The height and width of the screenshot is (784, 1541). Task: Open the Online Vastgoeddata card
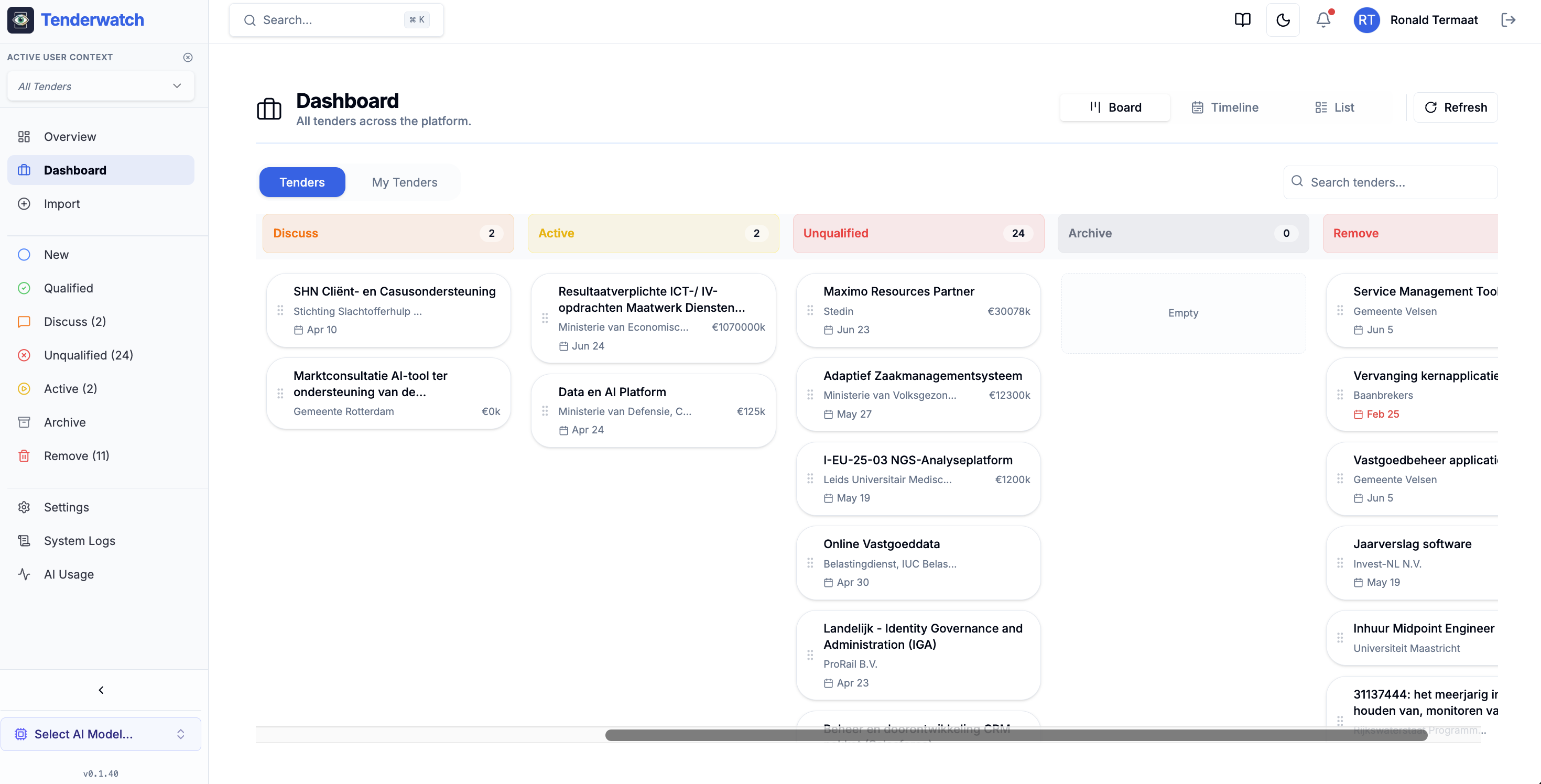918,563
